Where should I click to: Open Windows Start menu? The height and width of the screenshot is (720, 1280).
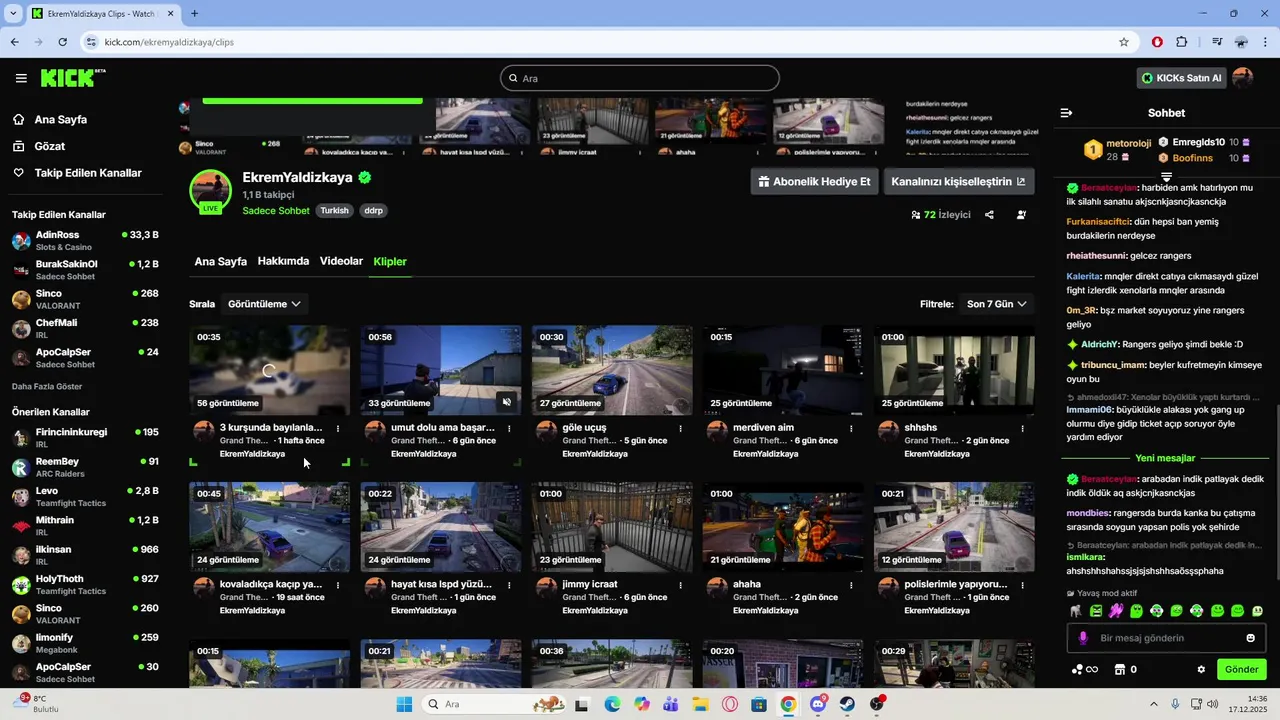point(404,704)
